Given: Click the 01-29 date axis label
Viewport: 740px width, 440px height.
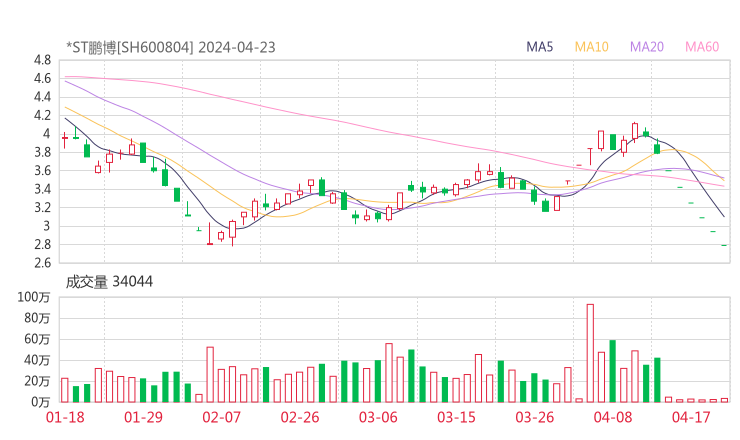Looking at the screenshot, I should tap(143, 417).
